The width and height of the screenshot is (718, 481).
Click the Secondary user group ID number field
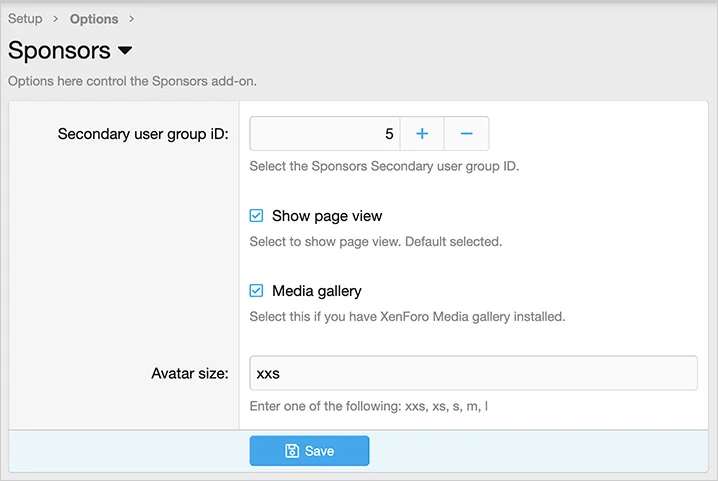click(325, 133)
